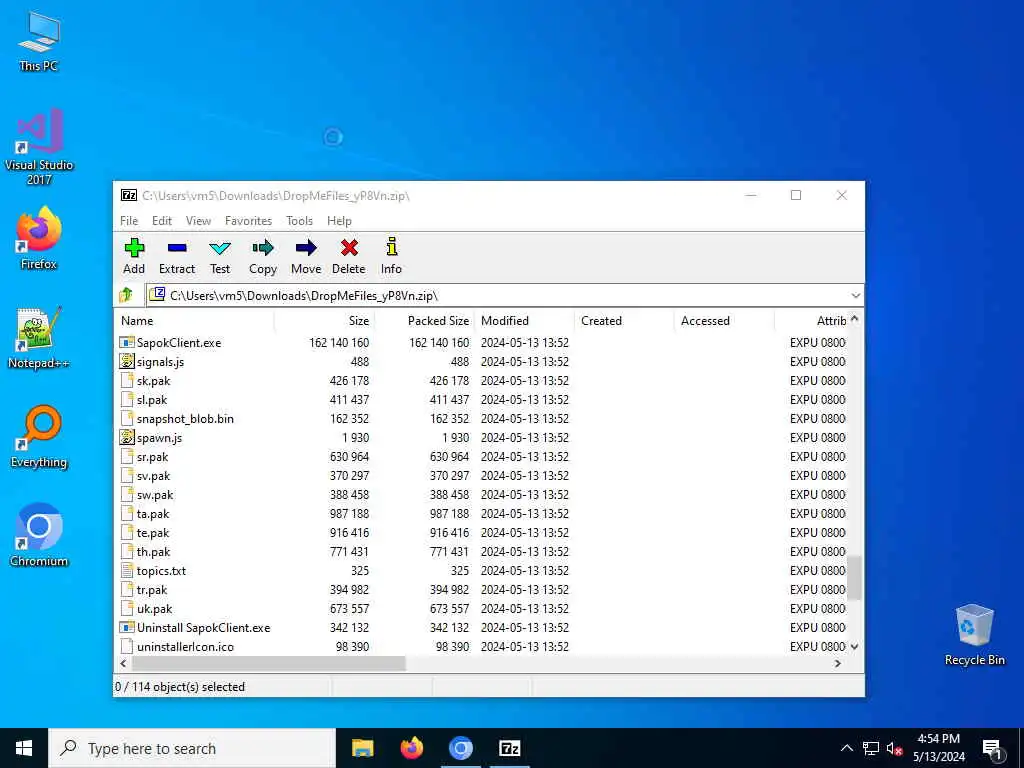Sort by the Created column header

[624, 321]
